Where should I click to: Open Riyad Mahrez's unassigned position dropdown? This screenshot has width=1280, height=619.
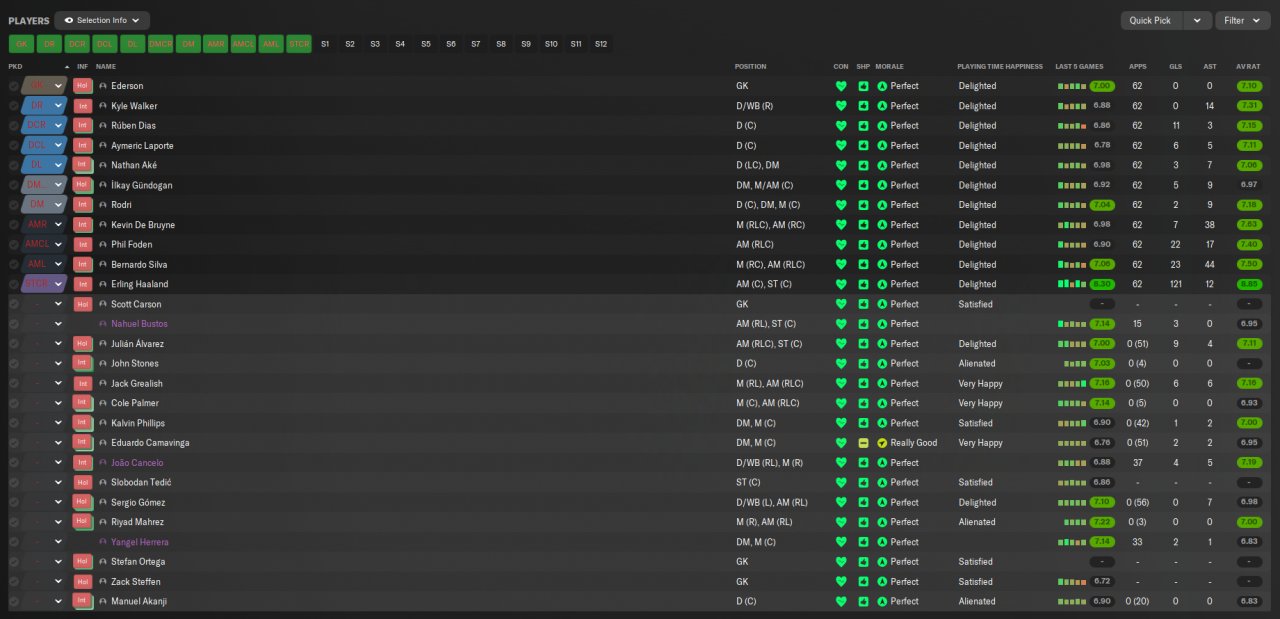point(58,522)
